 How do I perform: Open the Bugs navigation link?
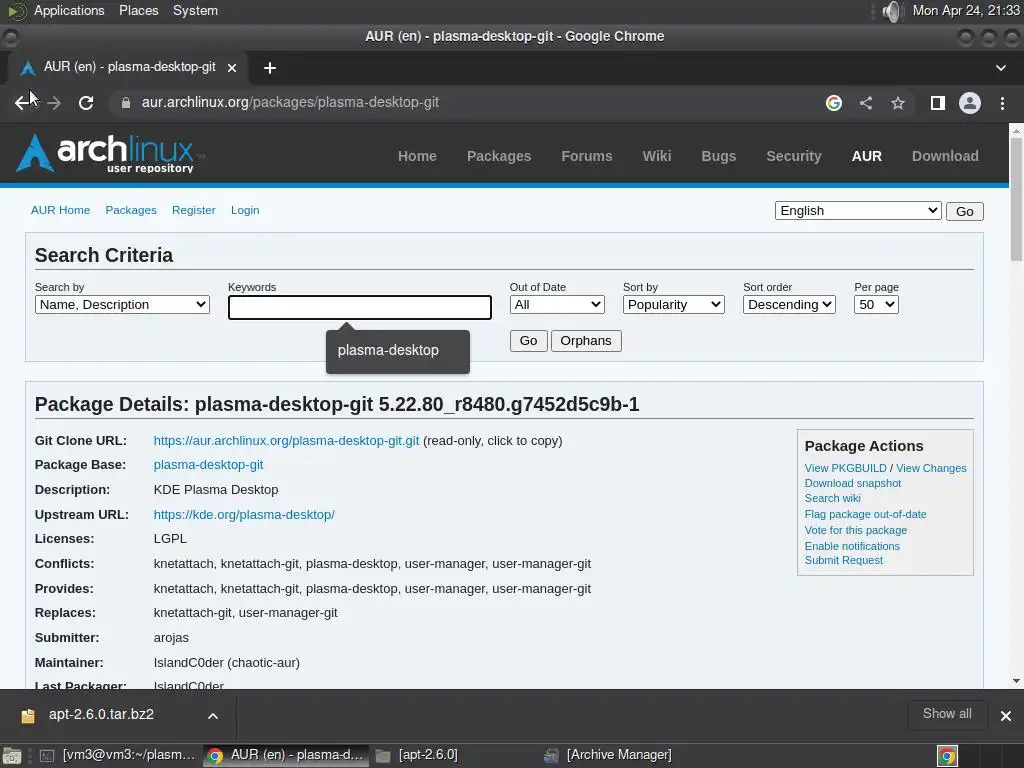tap(718, 156)
